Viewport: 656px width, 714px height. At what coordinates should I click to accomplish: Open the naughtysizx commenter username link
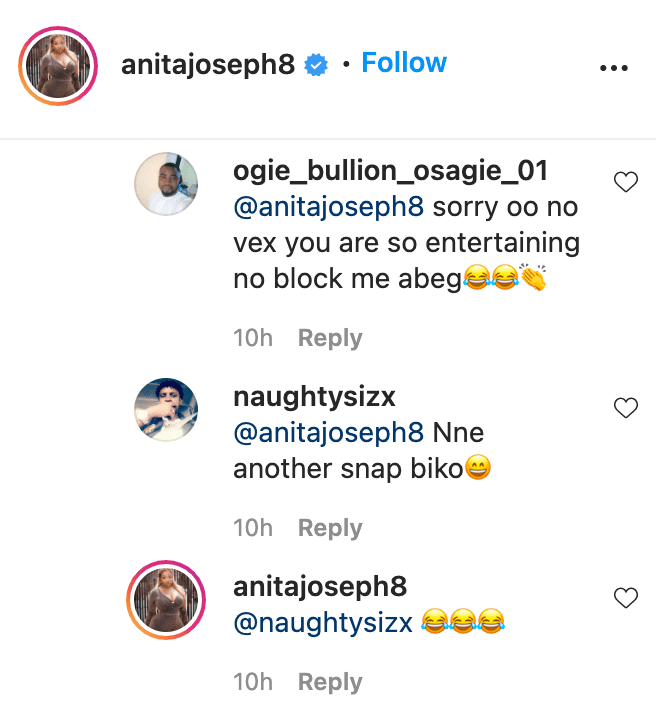(314, 397)
